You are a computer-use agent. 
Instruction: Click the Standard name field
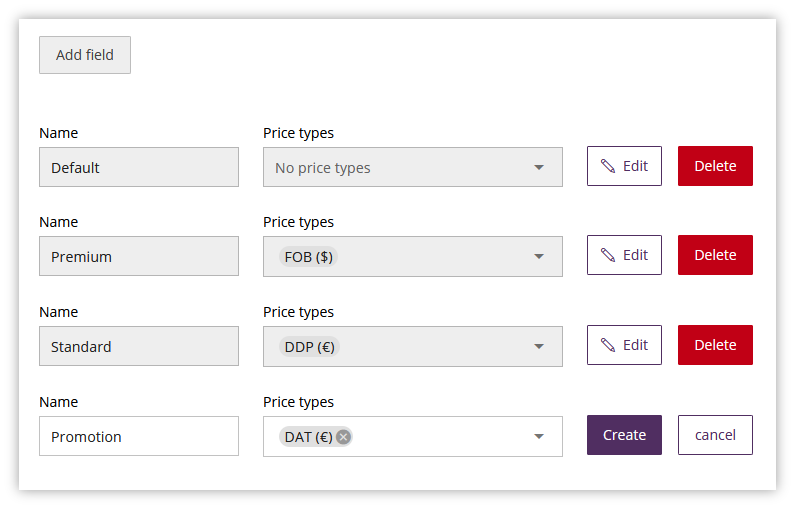tap(139, 346)
